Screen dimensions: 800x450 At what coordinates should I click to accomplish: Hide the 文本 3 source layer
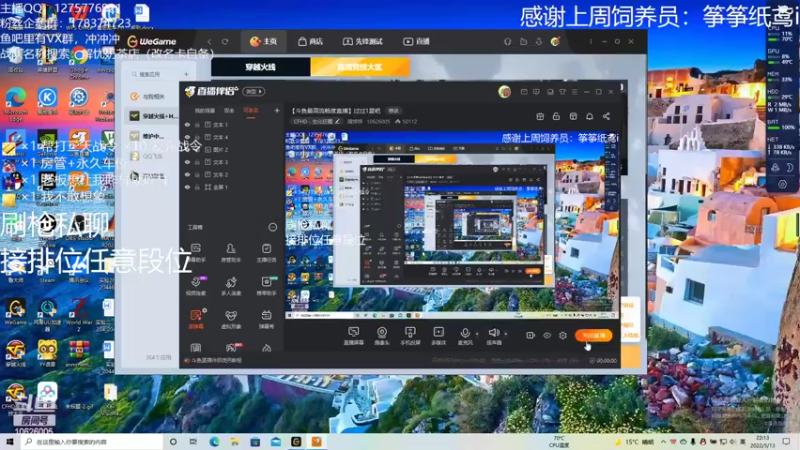(x=187, y=162)
